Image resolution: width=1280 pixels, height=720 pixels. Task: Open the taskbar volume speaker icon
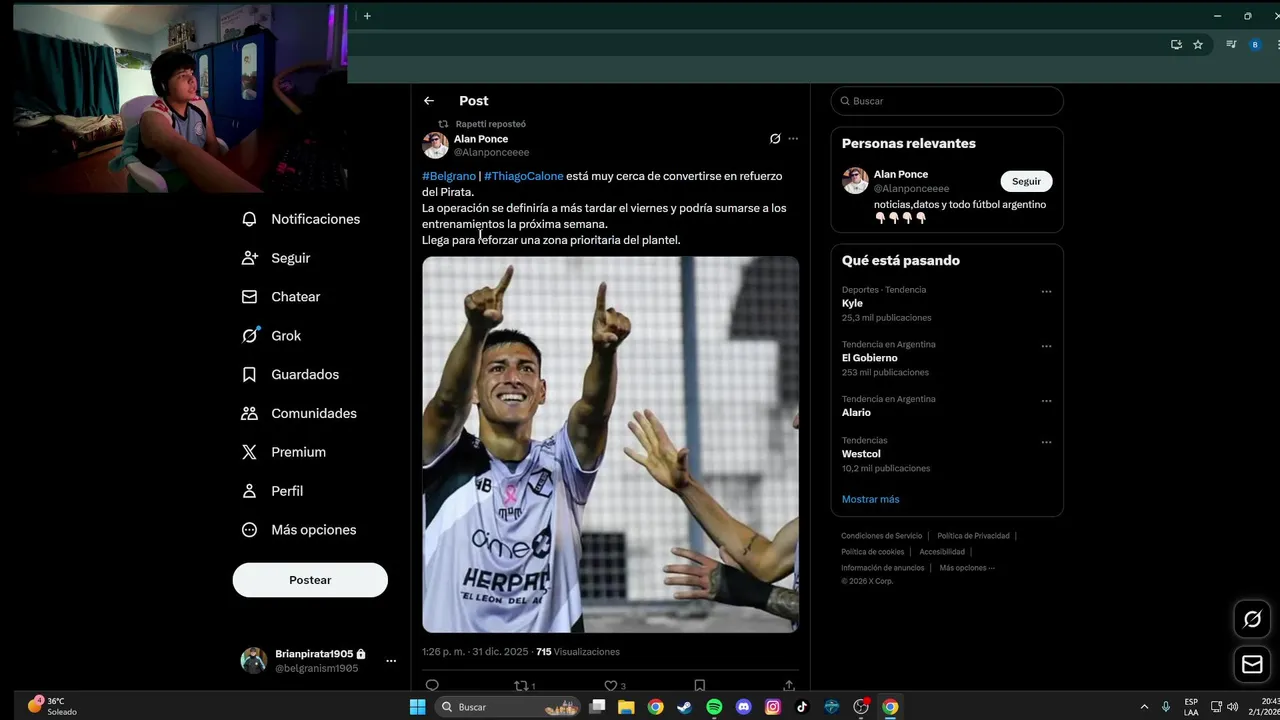[x=1233, y=707]
